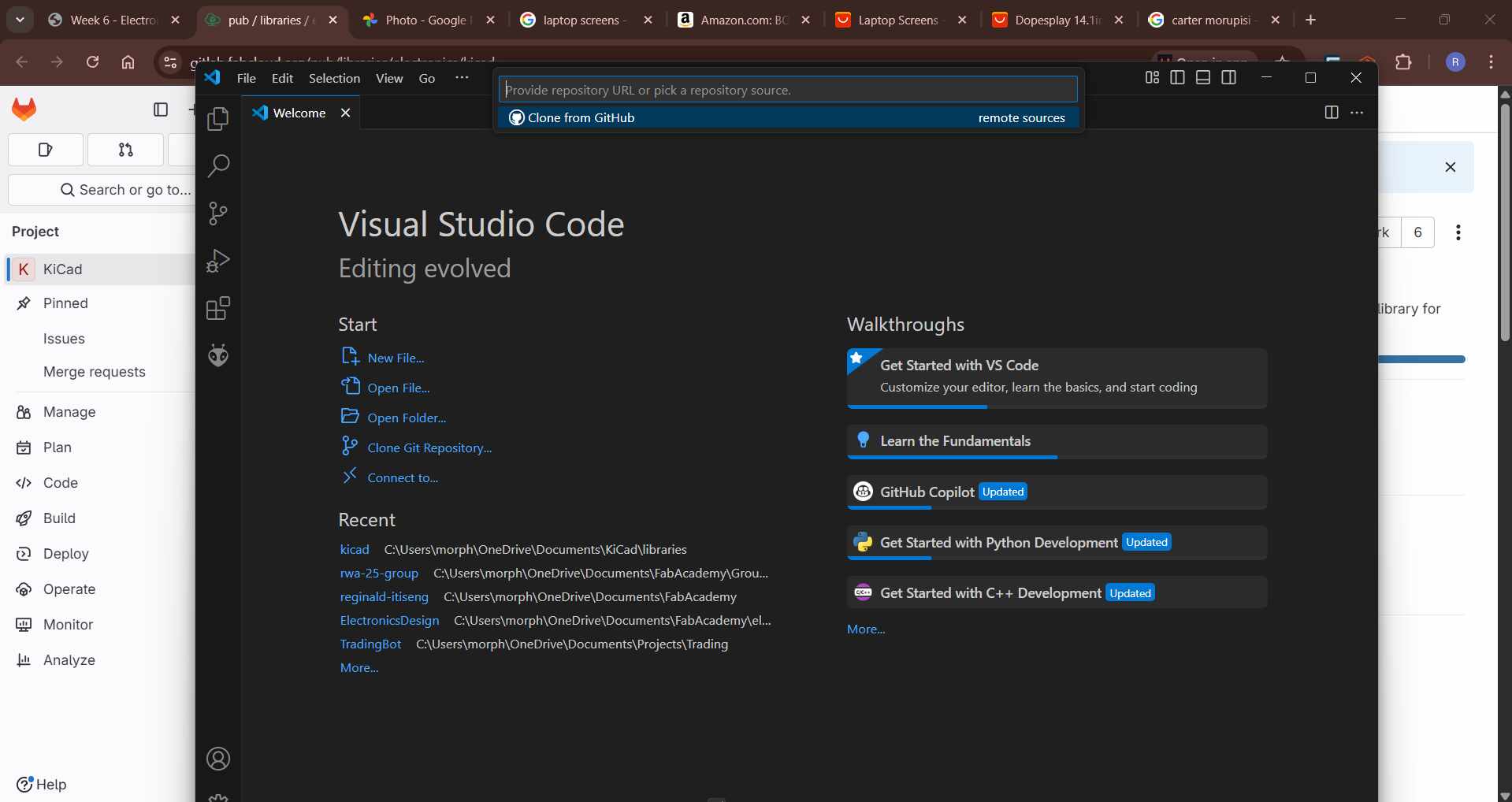
Task: Click the Clone Git Repository link
Action: pyautogui.click(x=429, y=447)
